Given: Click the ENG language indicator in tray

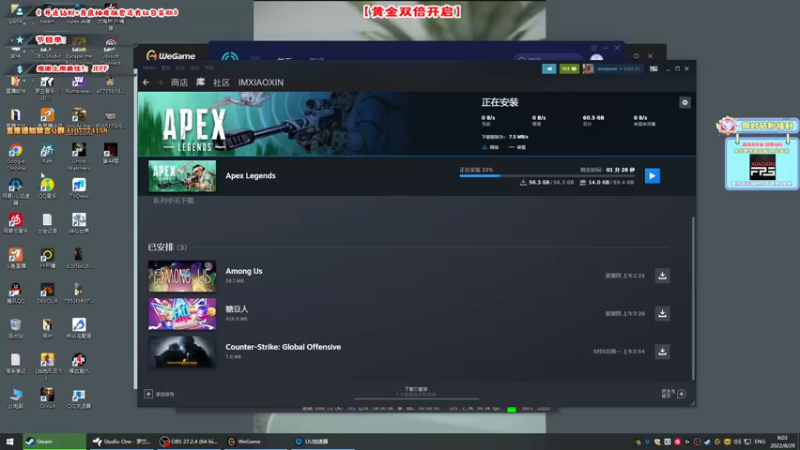Looking at the screenshot, I should pyautogui.click(x=760, y=441).
